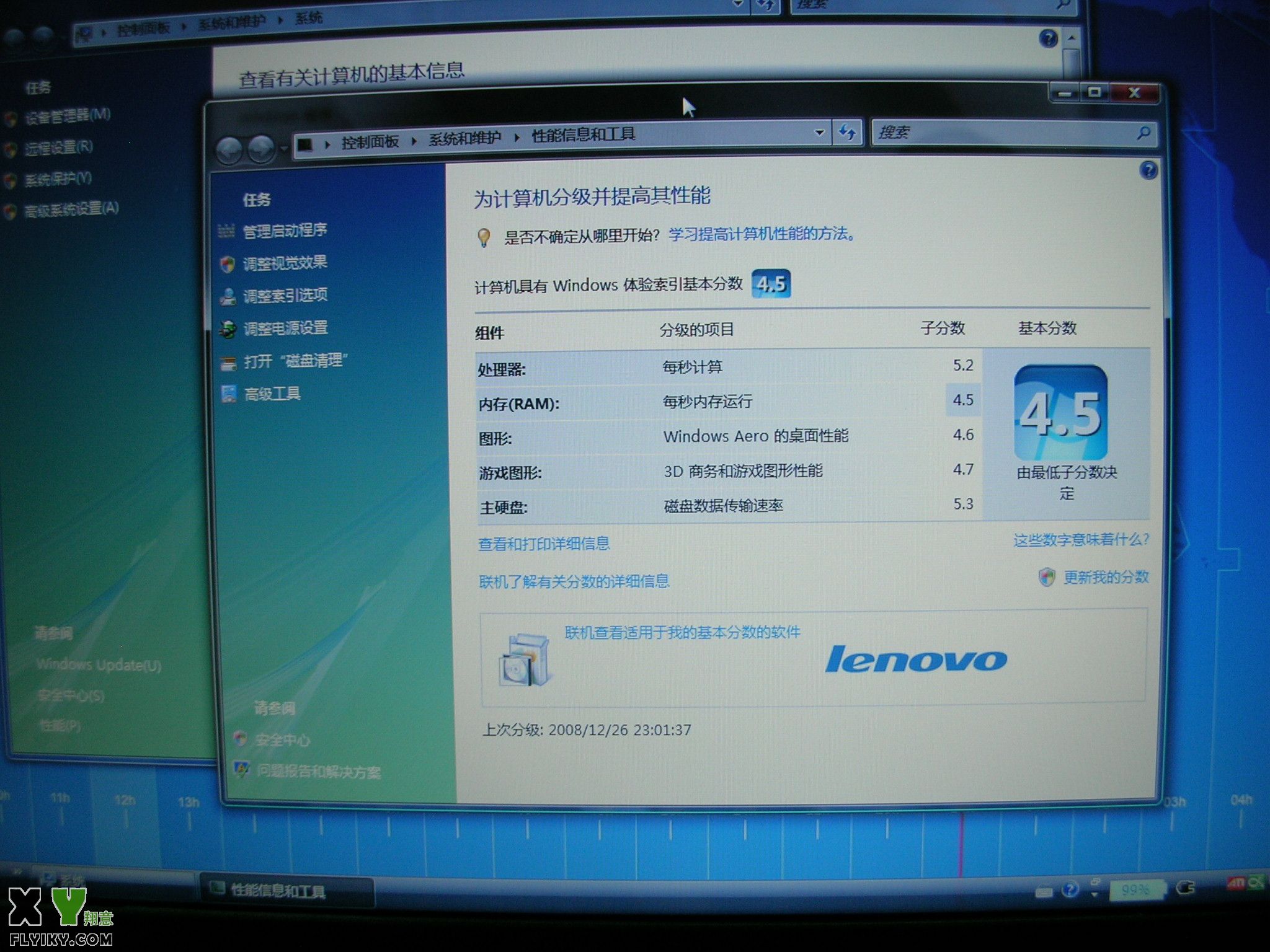Screen dimensions: 1270x952
Task: Click the shield icon beside 更新我的分数
Action: coord(1046,578)
